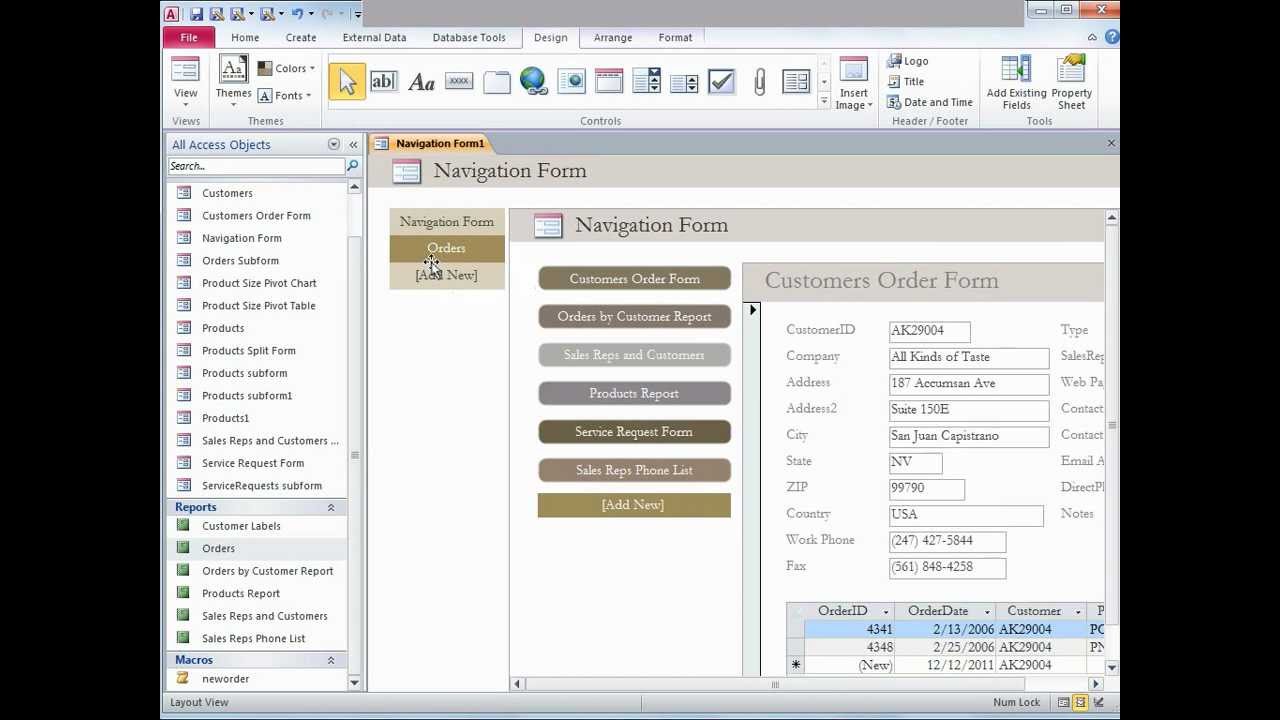
Task: Switch to the Arrange tab
Action: [x=613, y=37]
